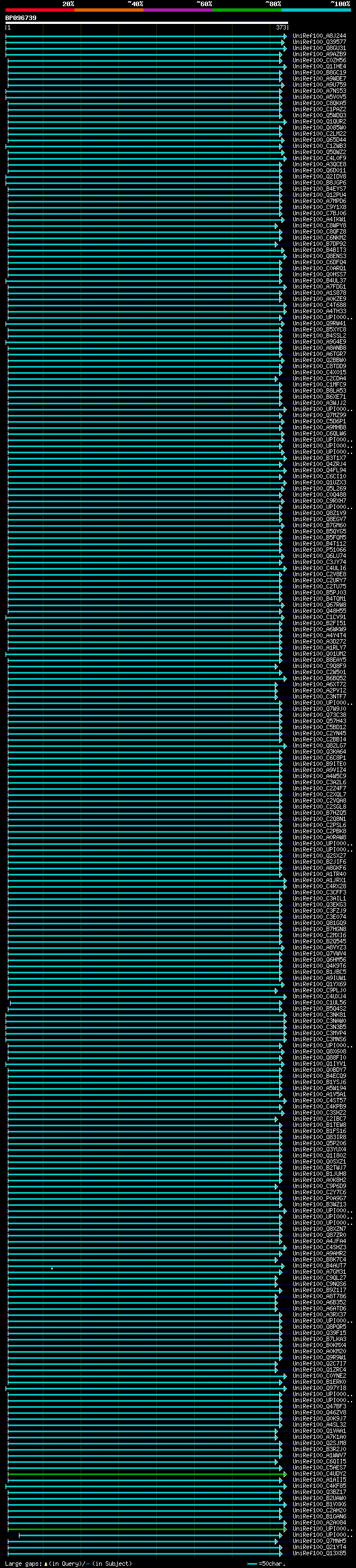Click the UniRef100_A9WDE7 label
This screenshot has height=1568, width=356.
(319, 78)
